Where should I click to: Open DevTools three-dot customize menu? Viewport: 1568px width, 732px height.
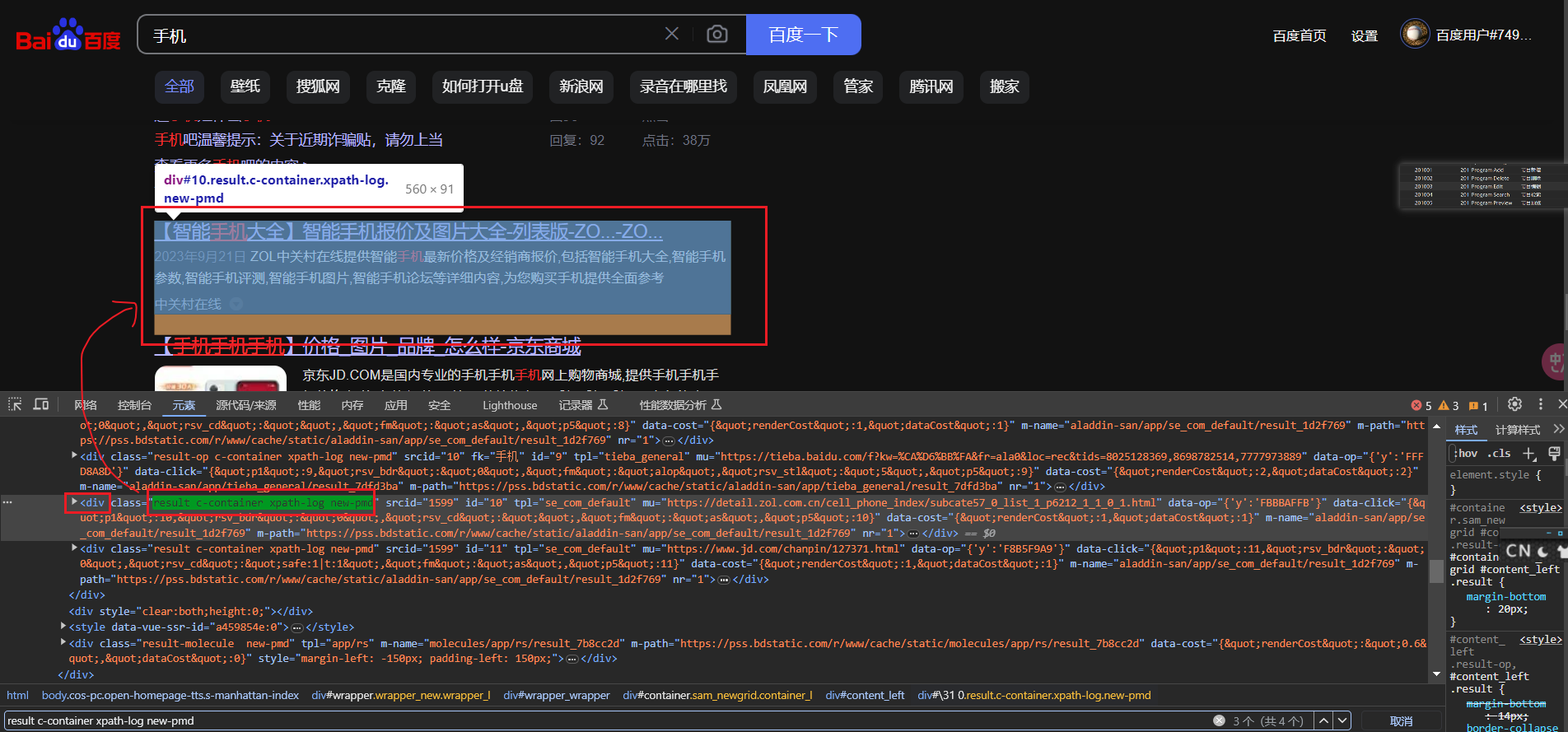coord(1540,404)
